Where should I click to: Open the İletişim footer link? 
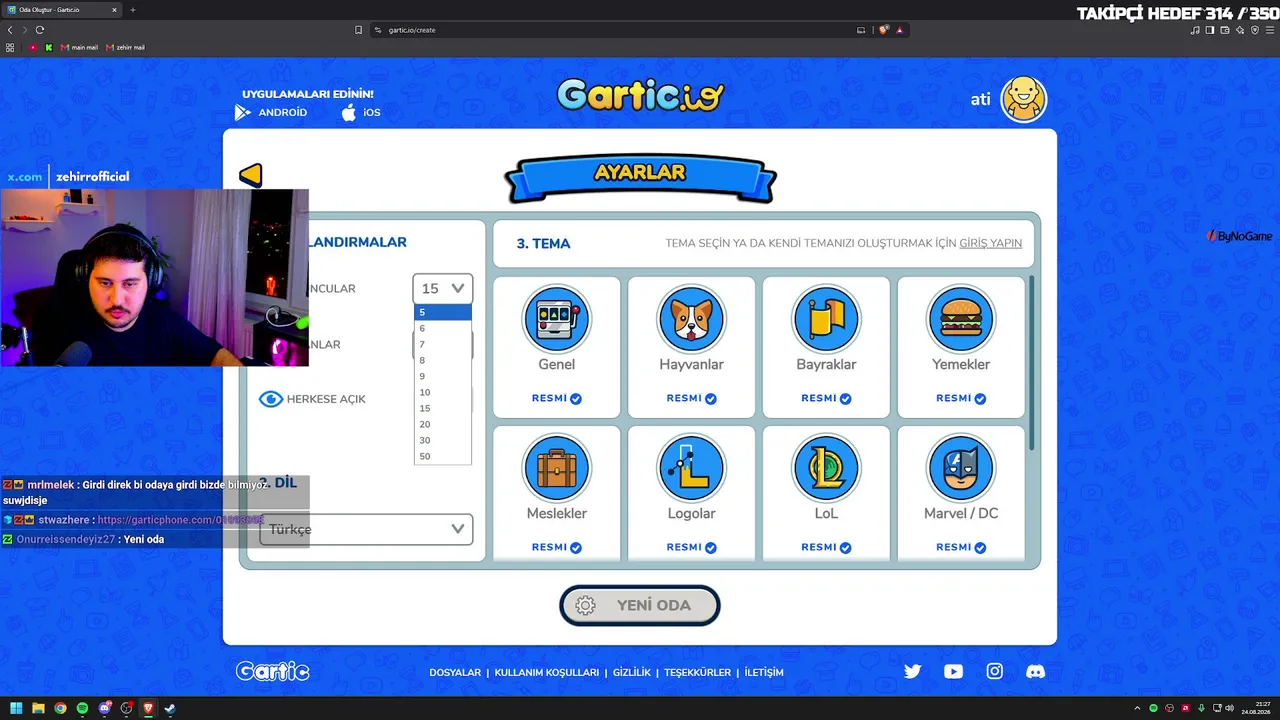tap(764, 673)
